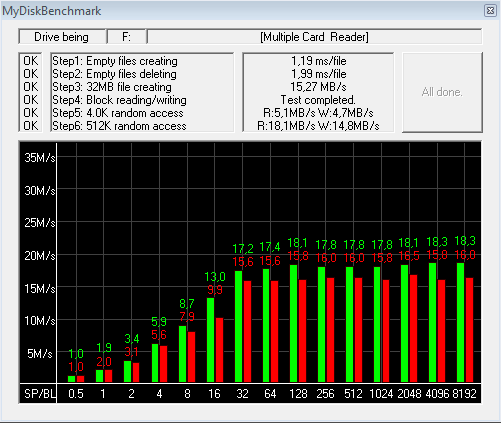Click the OK status next to Step6
Screen dimensions: 501x423
(x=31, y=126)
